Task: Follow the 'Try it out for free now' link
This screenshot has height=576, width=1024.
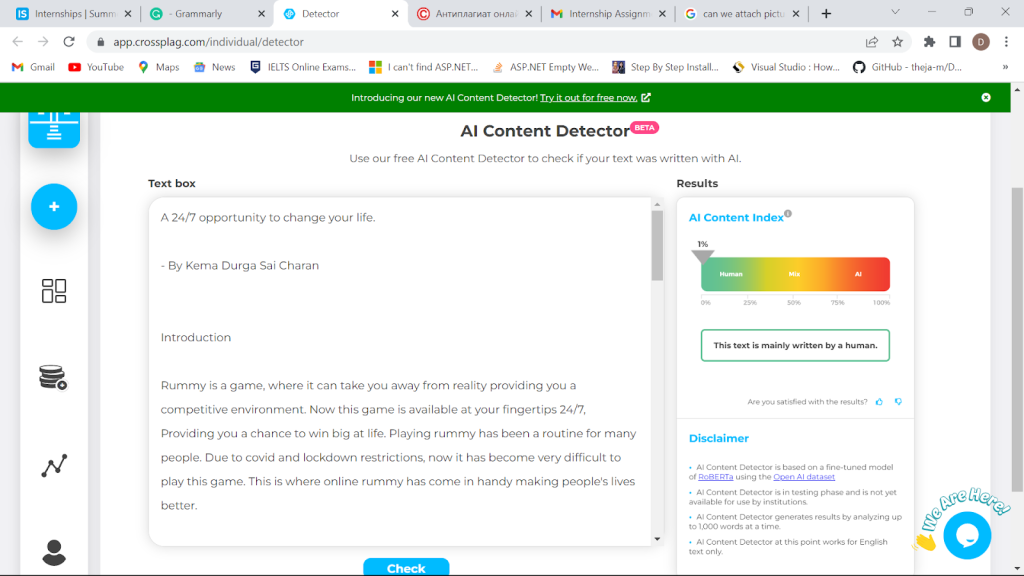Action: pos(589,98)
